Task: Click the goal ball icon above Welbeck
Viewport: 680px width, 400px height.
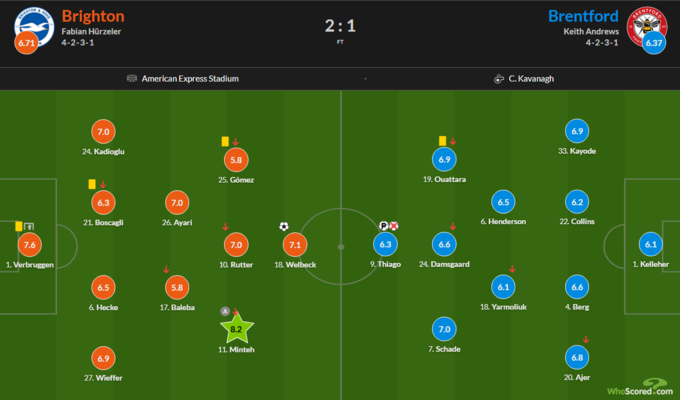Action: [x=284, y=226]
